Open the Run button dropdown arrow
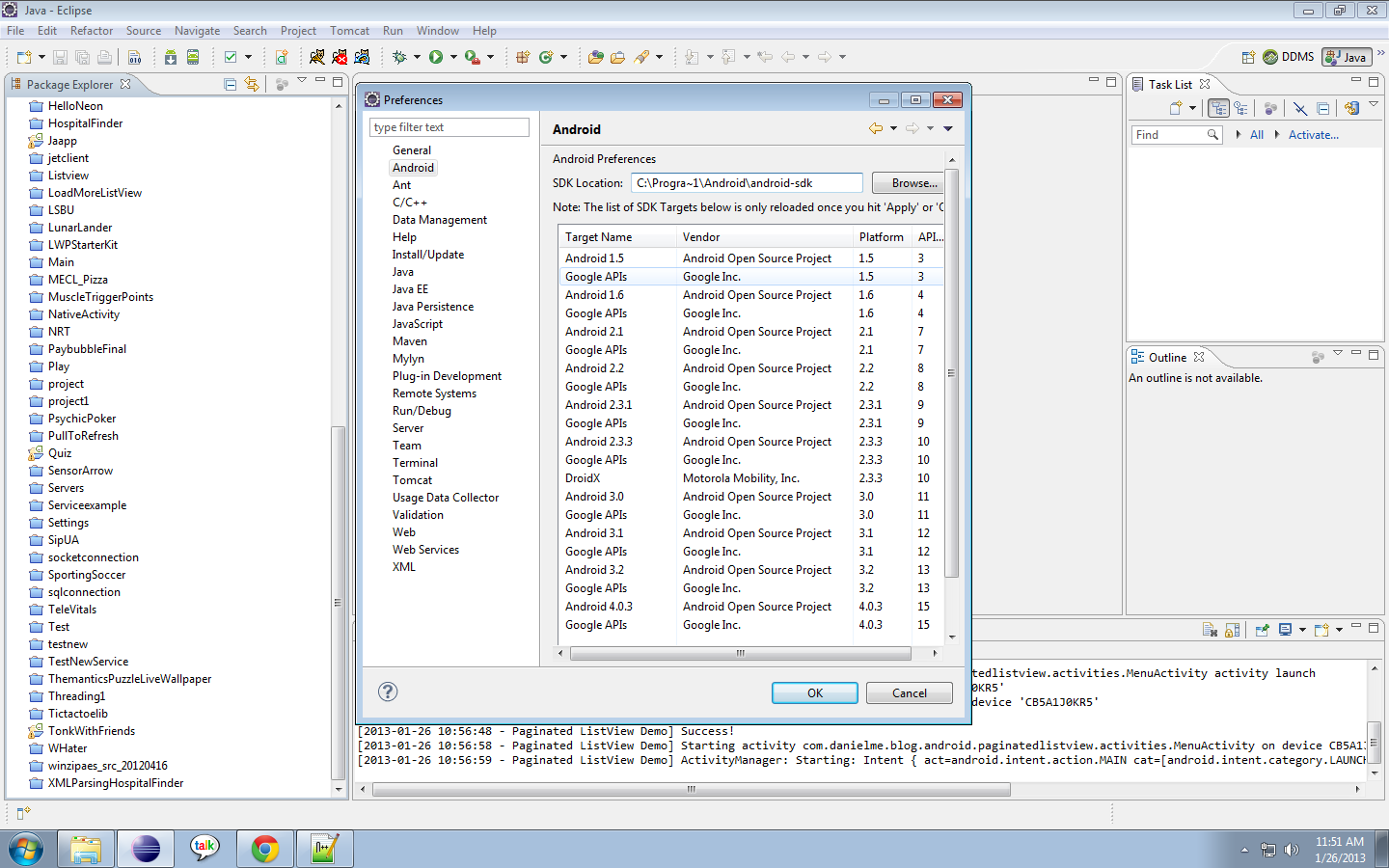 453,57
